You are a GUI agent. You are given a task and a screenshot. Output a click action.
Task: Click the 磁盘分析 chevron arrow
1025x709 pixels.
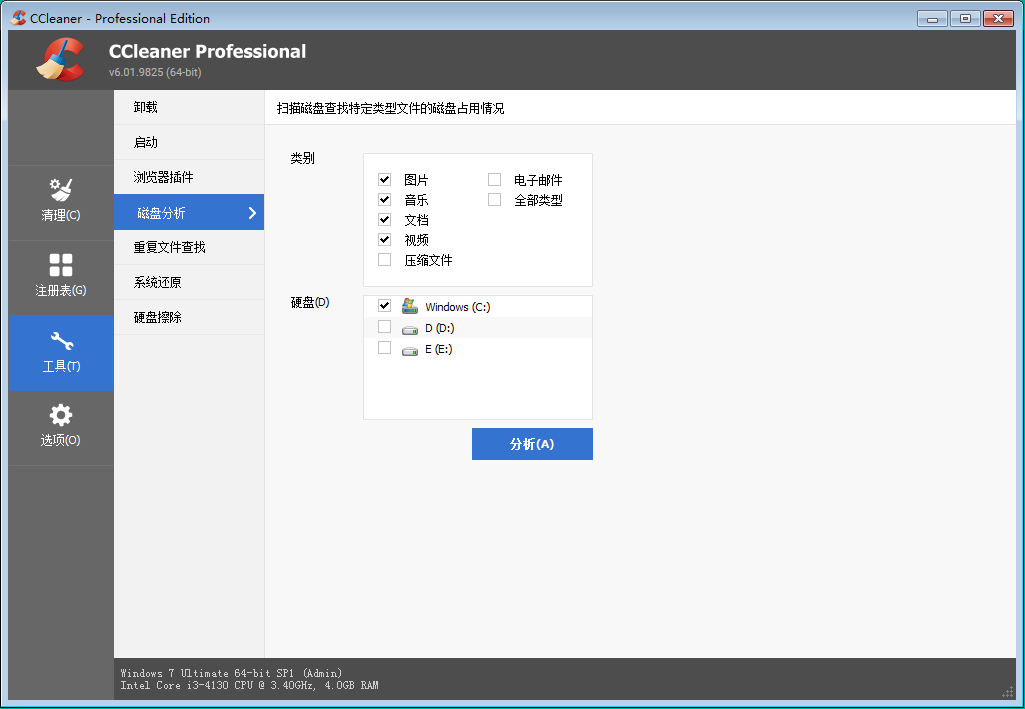(252, 213)
